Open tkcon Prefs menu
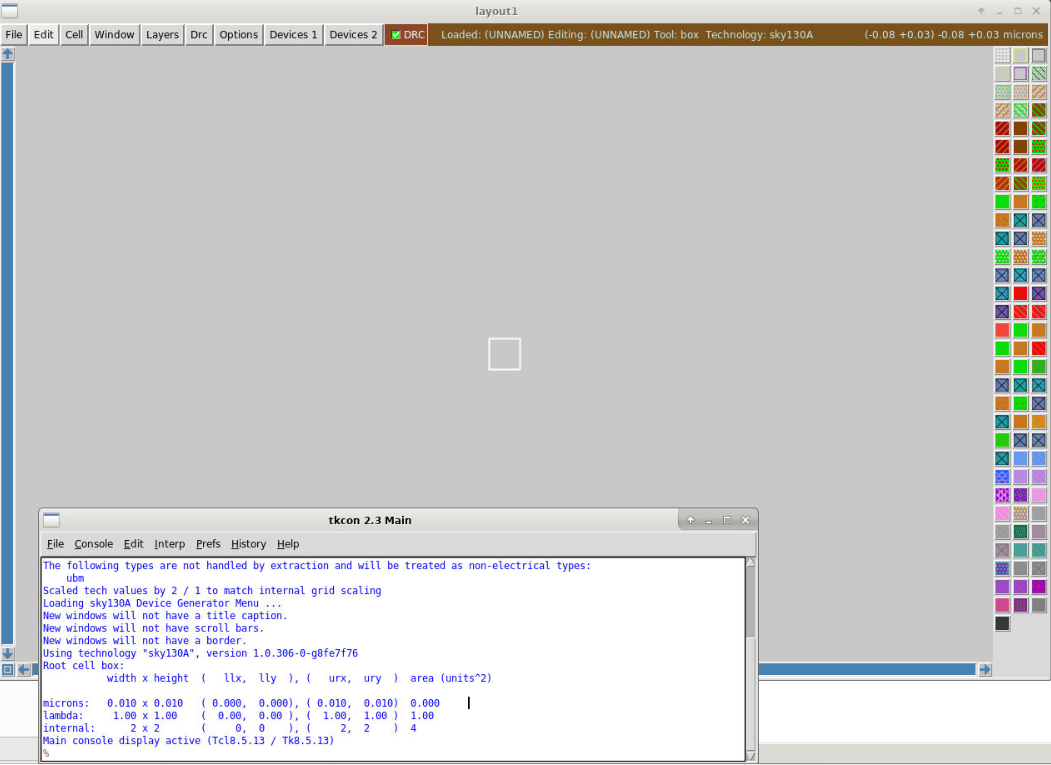 tap(208, 544)
